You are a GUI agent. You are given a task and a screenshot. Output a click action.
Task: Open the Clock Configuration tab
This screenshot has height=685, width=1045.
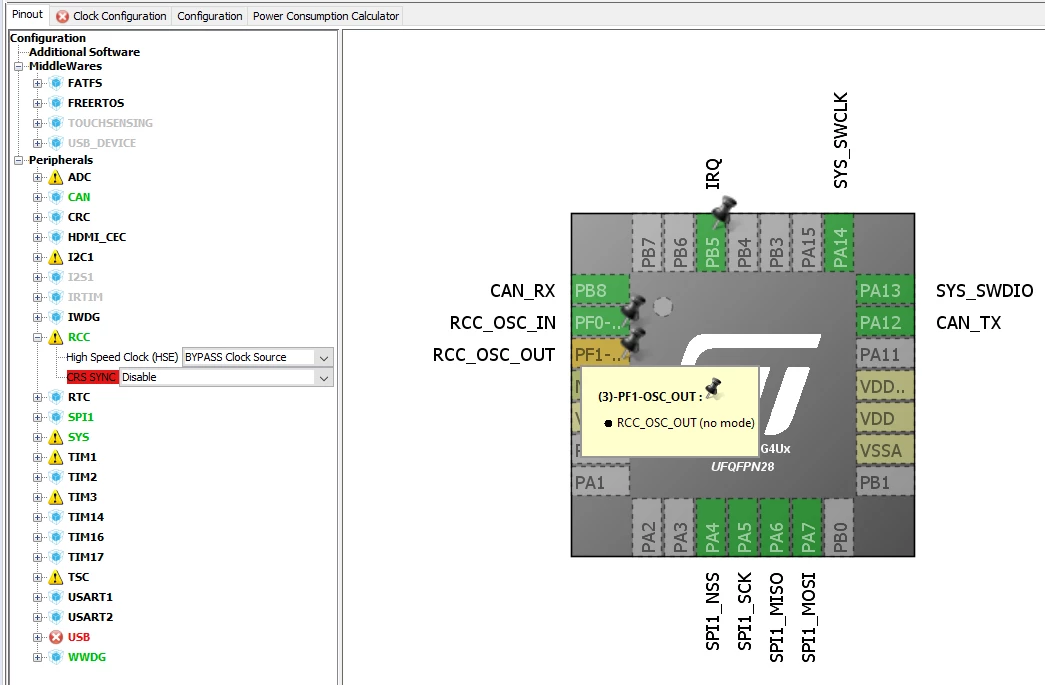click(x=111, y=16)
